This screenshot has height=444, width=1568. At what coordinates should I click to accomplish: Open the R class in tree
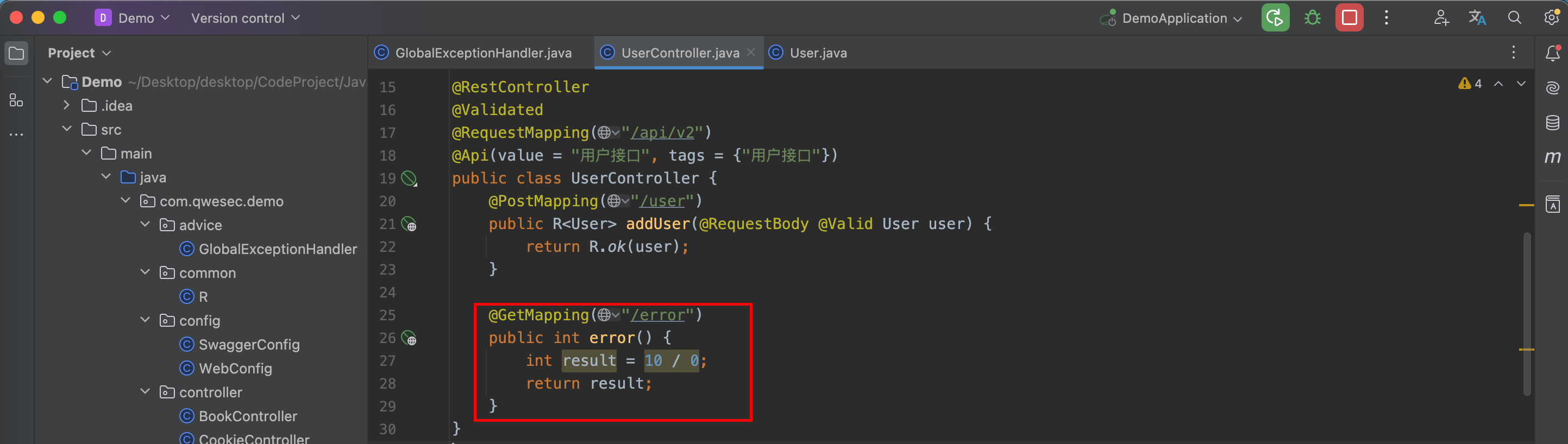(194, 297)
